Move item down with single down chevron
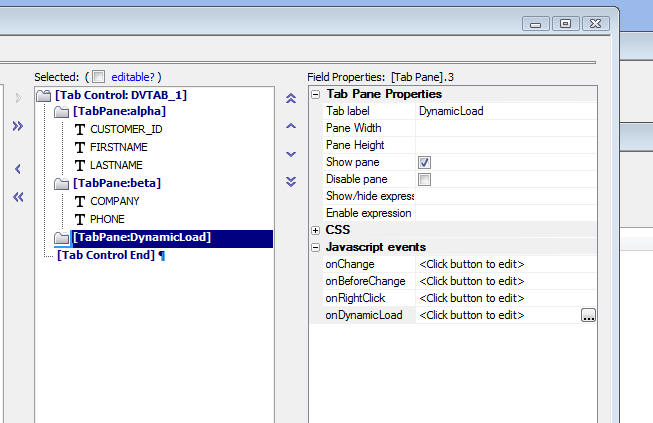This screenshot has height=423, width=653. click(x=291, y=154)
